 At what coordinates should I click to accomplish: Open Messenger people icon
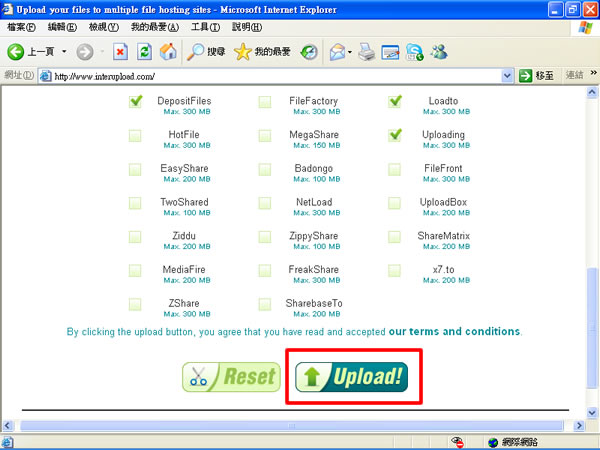[x=439, y=52]
